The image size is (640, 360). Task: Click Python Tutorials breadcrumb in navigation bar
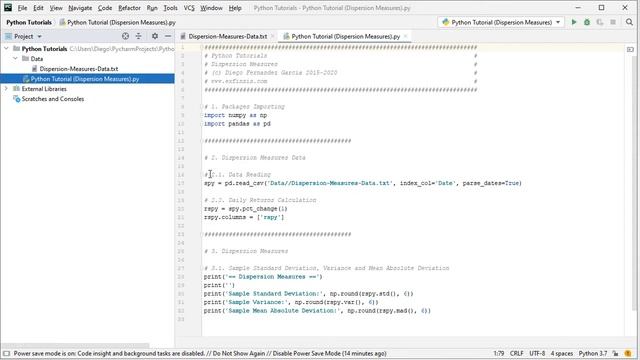click(x=29, y=22)
